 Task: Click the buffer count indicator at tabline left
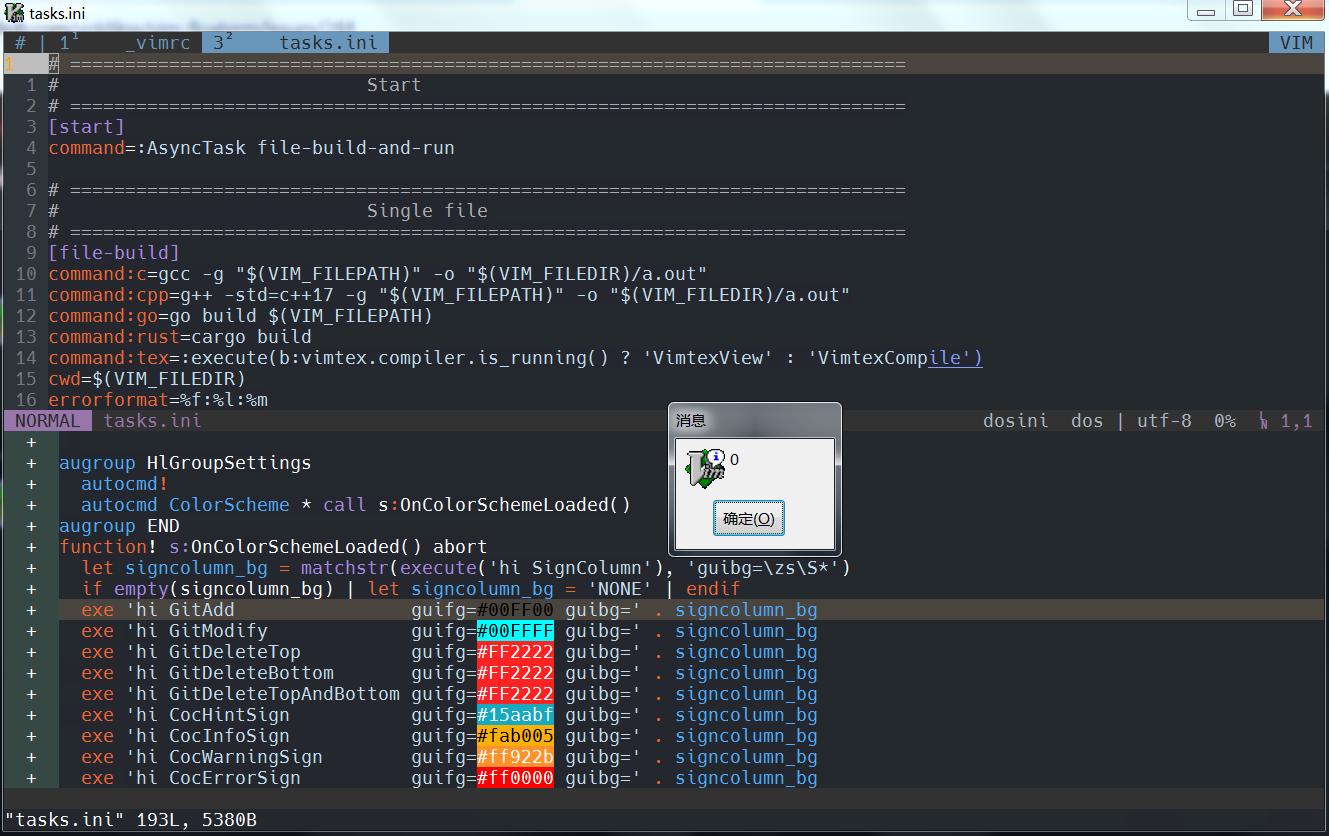coord(20,42)
